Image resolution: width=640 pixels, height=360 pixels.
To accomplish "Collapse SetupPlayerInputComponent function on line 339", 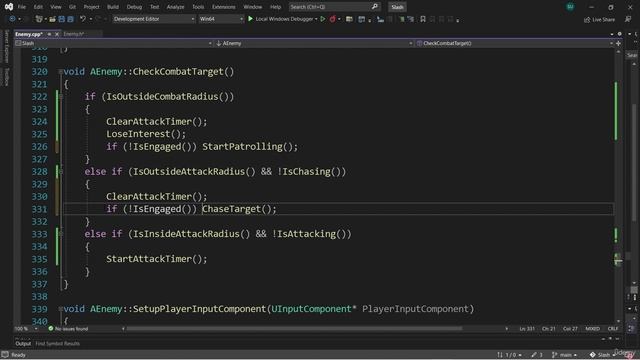I will (60, 309).
